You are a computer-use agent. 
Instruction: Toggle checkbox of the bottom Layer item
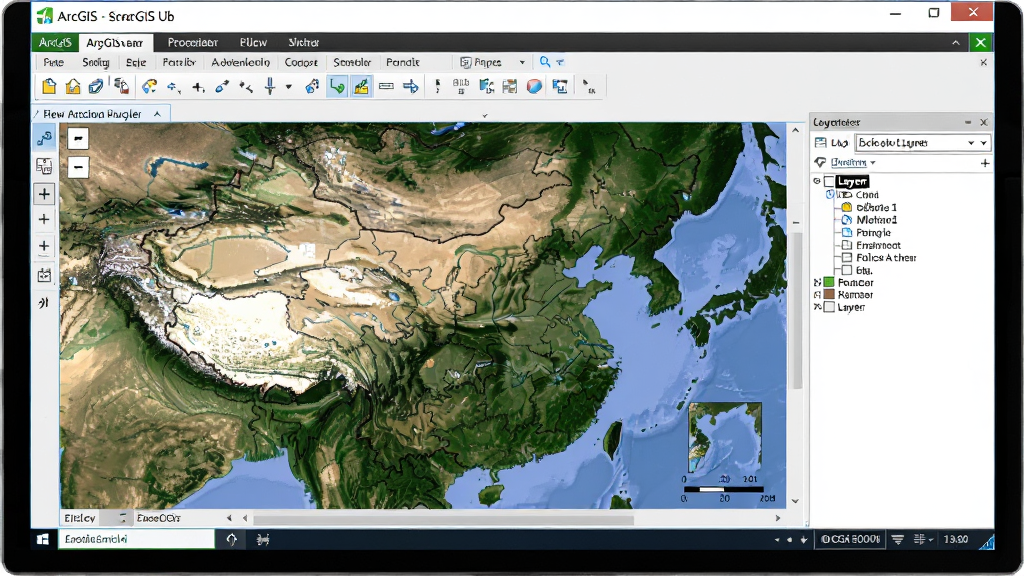point(829,307)
